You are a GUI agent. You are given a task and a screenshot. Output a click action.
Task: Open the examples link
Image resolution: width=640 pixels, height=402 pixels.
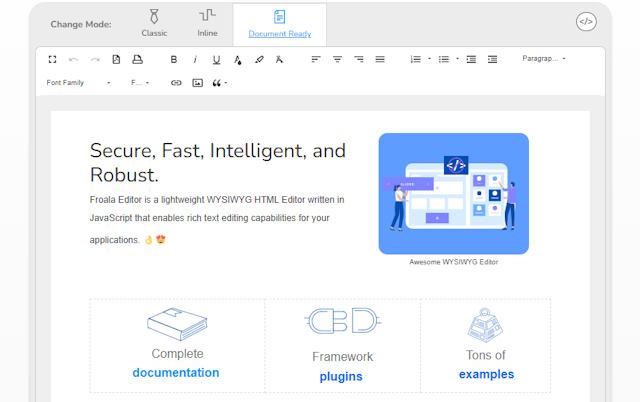(x=486, y=374)
